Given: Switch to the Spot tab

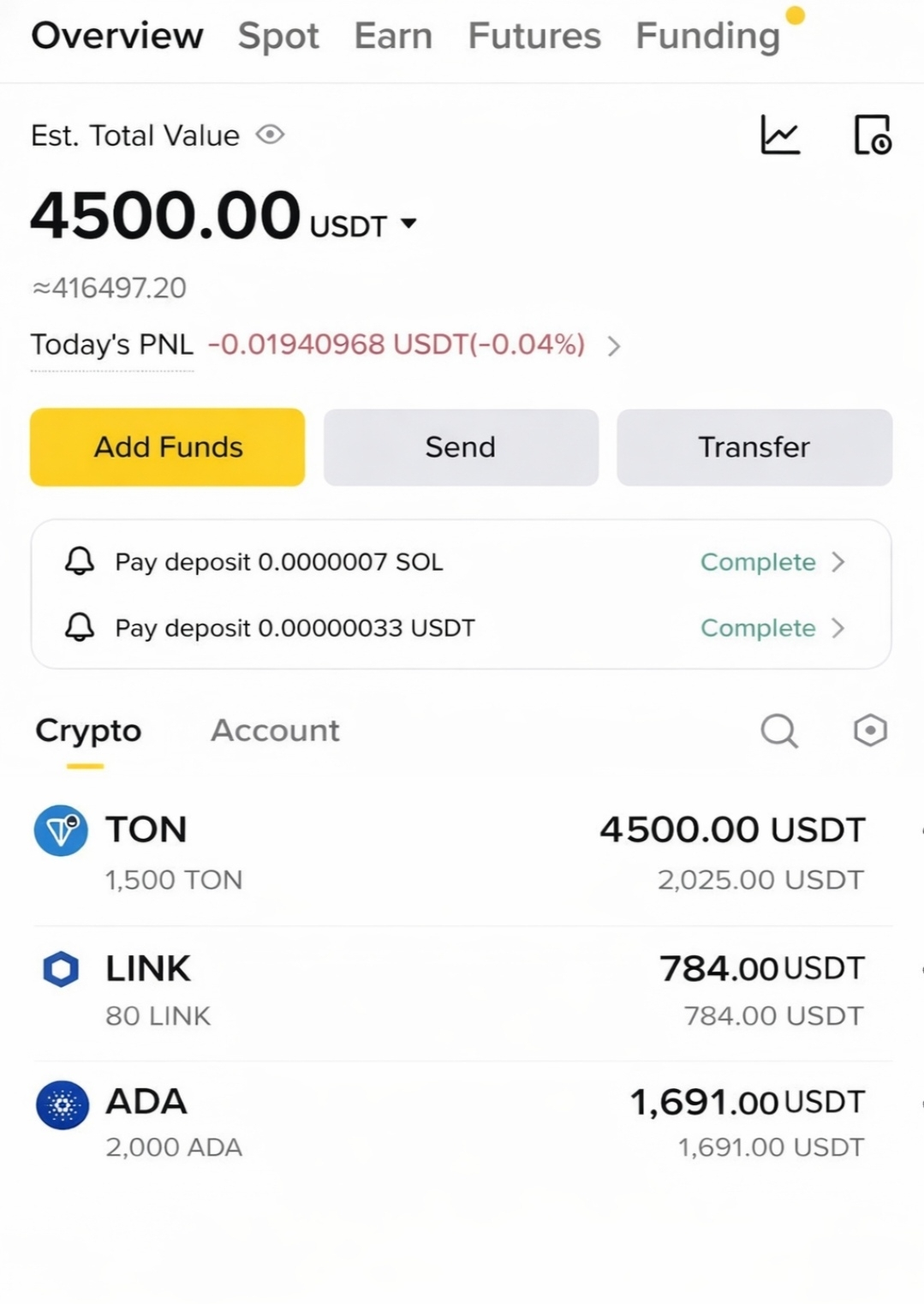Looking at the screenshot, I should [278, 36].
